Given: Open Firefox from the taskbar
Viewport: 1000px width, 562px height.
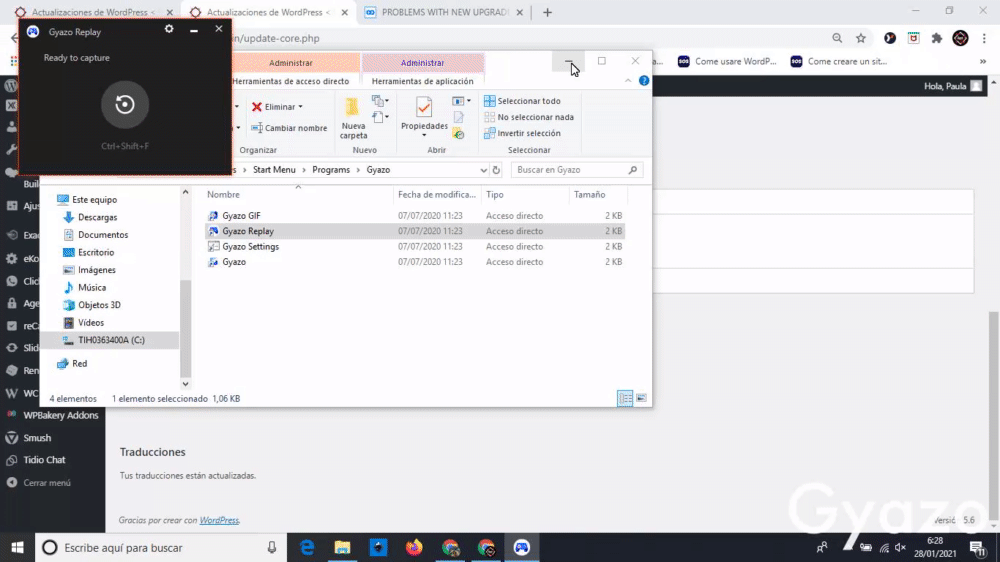Looking at the screenshot, I should [414, 547].
